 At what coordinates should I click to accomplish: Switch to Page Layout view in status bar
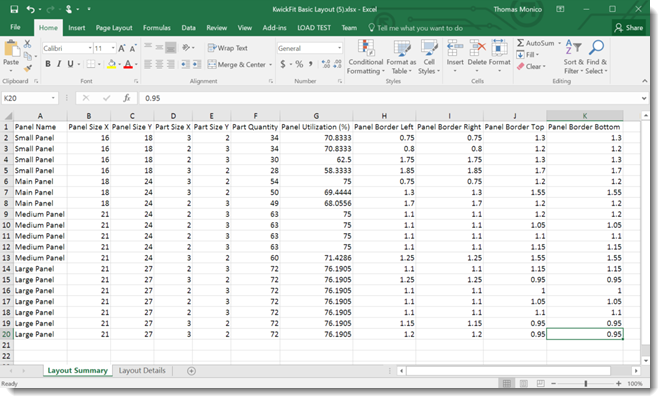tap(524, 383)
